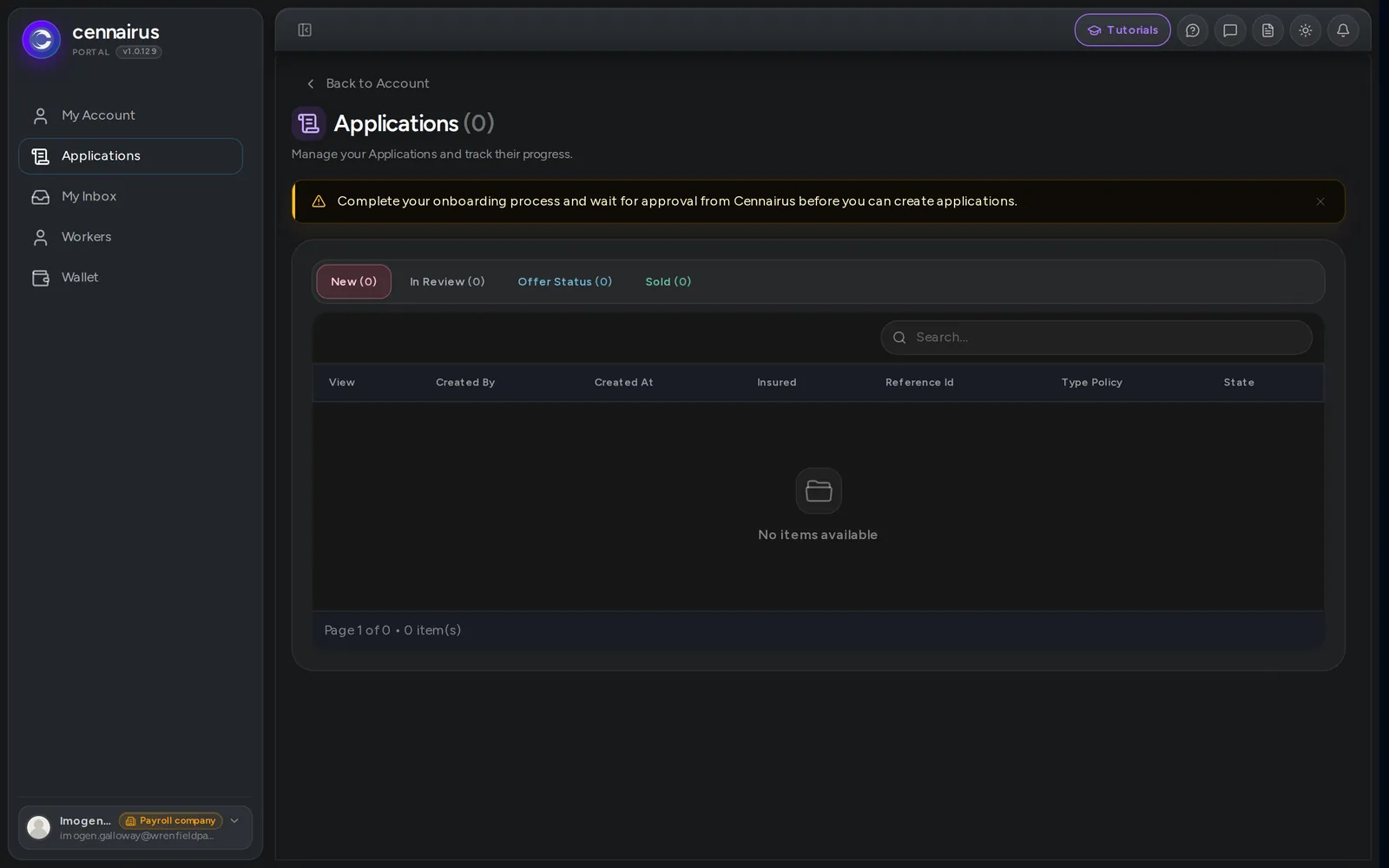Screen dimensions: 1389x868
Task: Focus the Search input field
Action: [x=1096, y=338]
